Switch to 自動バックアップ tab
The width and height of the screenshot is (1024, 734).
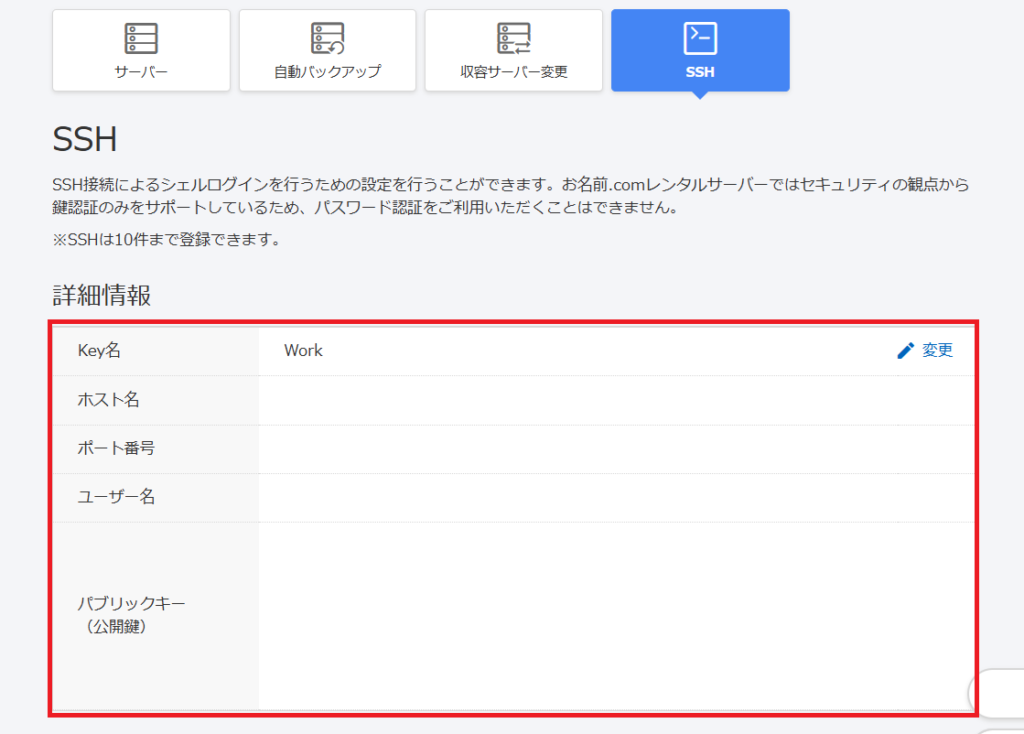point(327,50)
